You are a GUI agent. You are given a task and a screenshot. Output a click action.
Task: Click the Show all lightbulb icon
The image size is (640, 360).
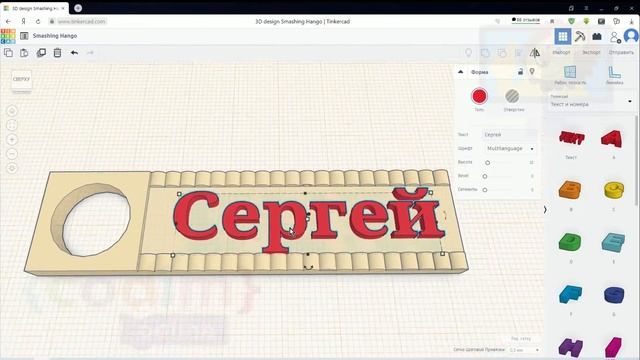(x=469, y=53)
